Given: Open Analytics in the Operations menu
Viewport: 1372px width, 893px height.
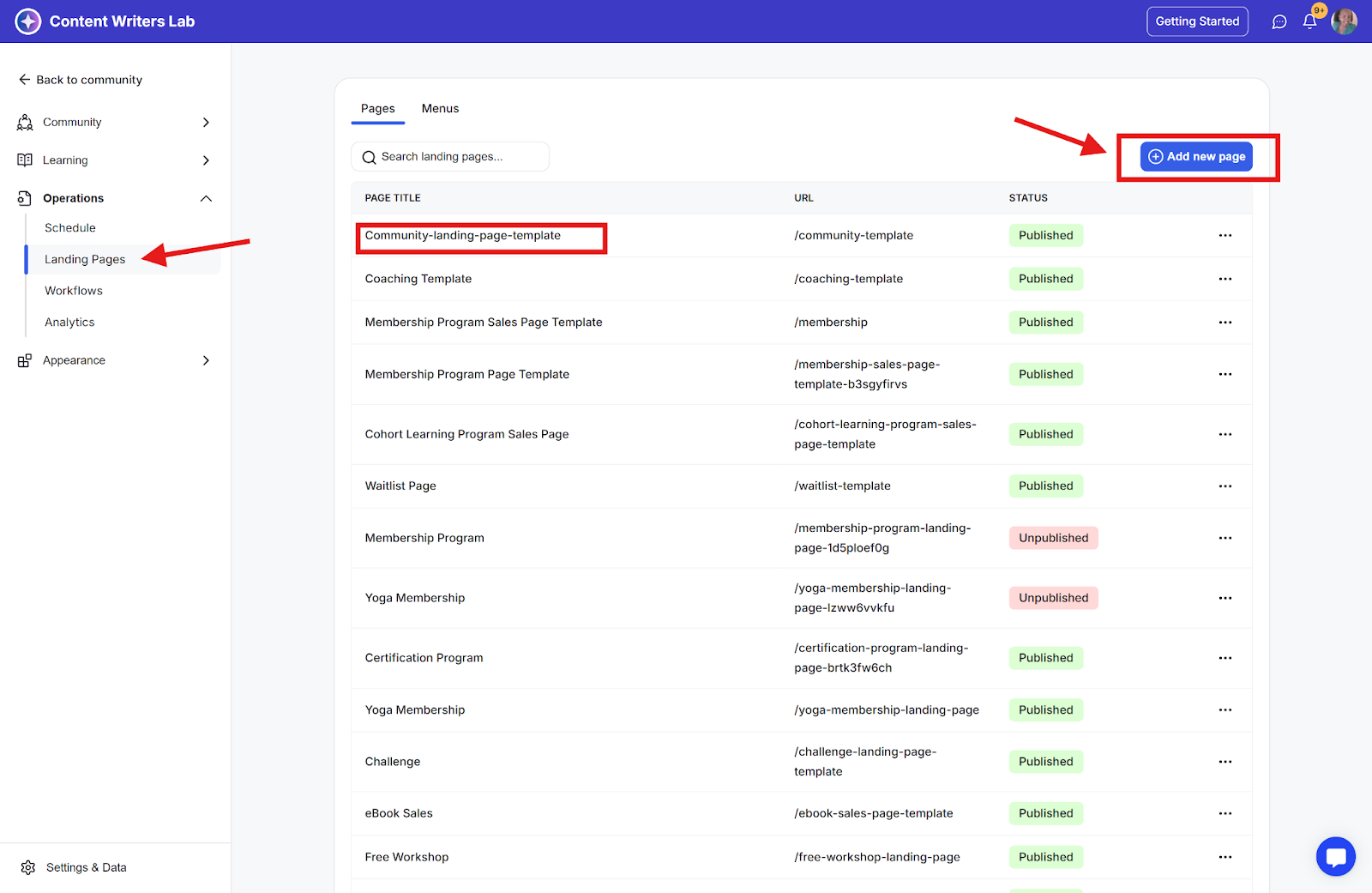Looking at the screenshot, I should click(69, 323).
